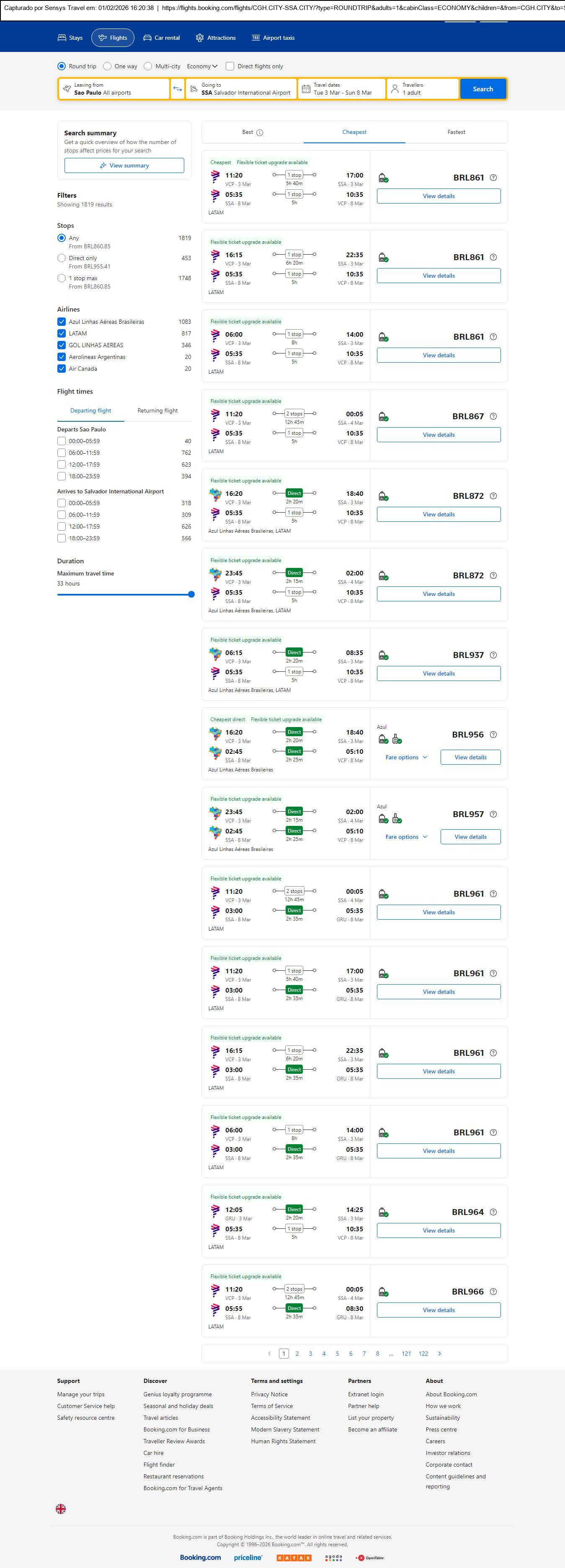This screenshot has width=565, height=1568.
Task: Expand Fare options for the BRL956 flight
Action: tap(406, 757)
